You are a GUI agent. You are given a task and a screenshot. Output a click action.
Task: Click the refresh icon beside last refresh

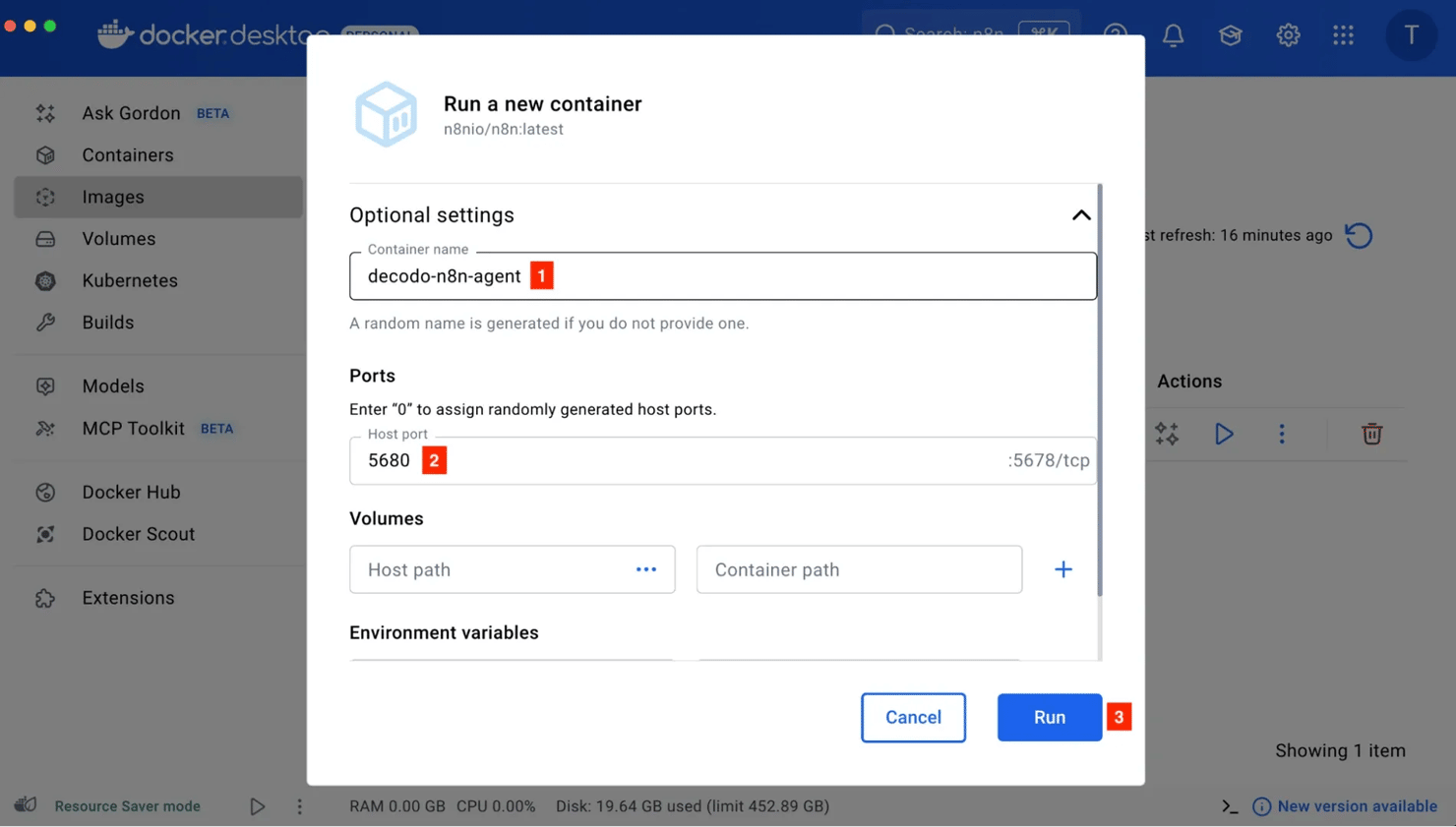(1359, 236)
